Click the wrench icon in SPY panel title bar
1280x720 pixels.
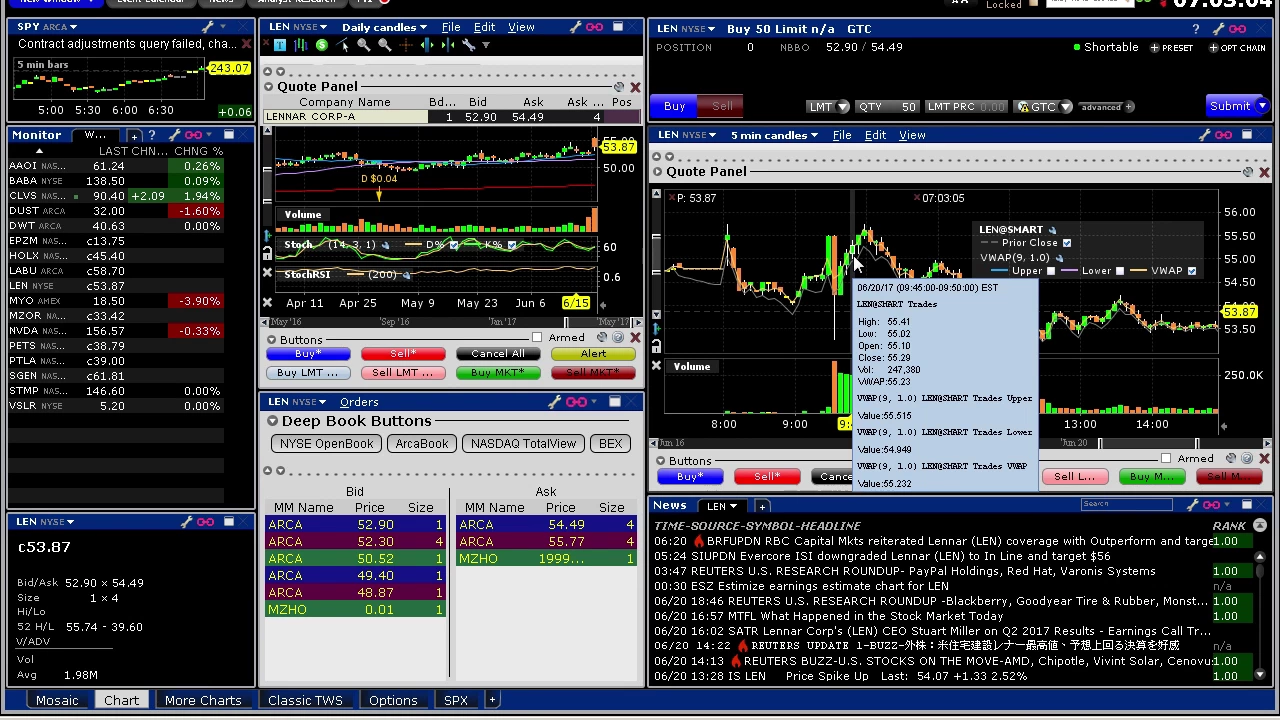[x=209, y=27]
